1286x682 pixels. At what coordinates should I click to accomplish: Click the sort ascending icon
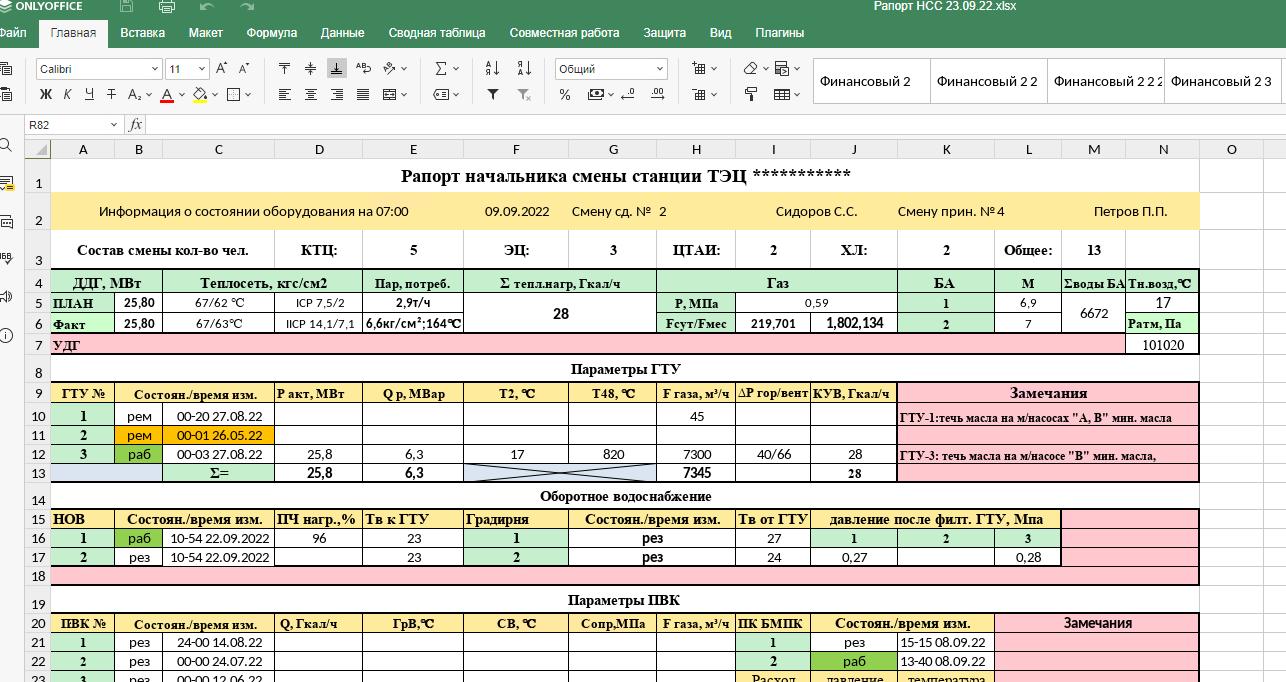click(492, 69)
